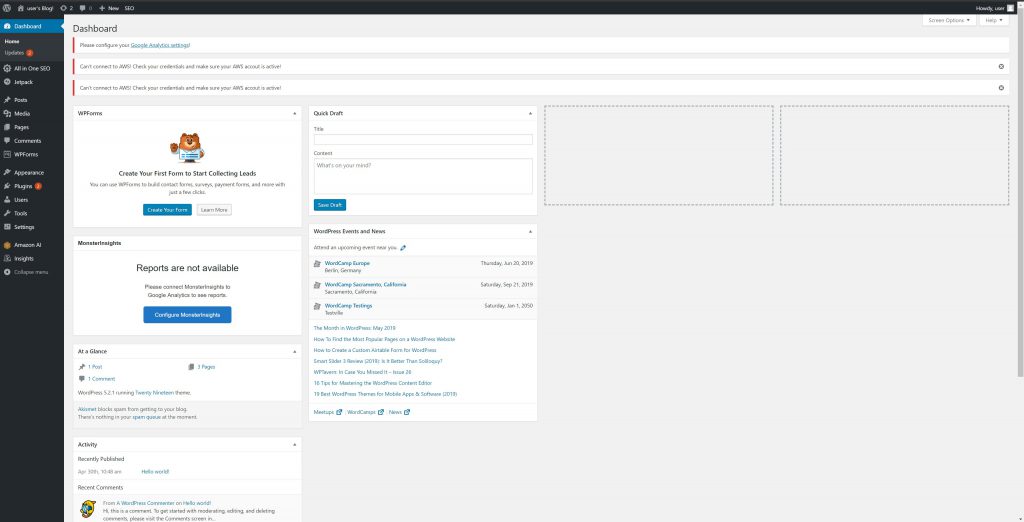Click WPForms Learn More button

[x=214, y=210]
